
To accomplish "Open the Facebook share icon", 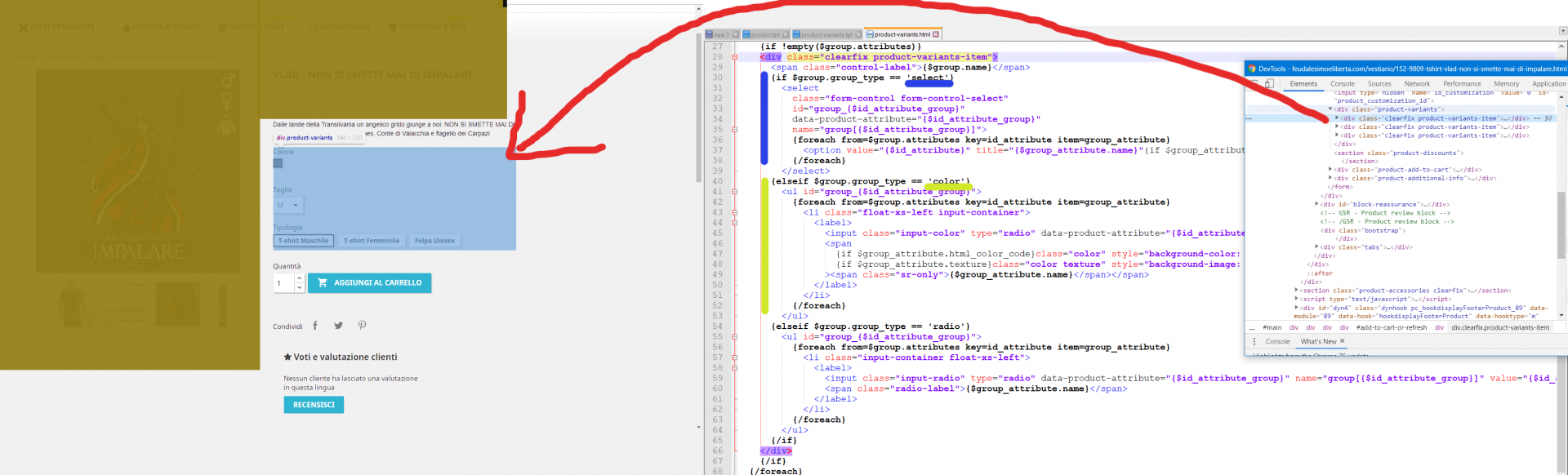I will tap(315, 326).
